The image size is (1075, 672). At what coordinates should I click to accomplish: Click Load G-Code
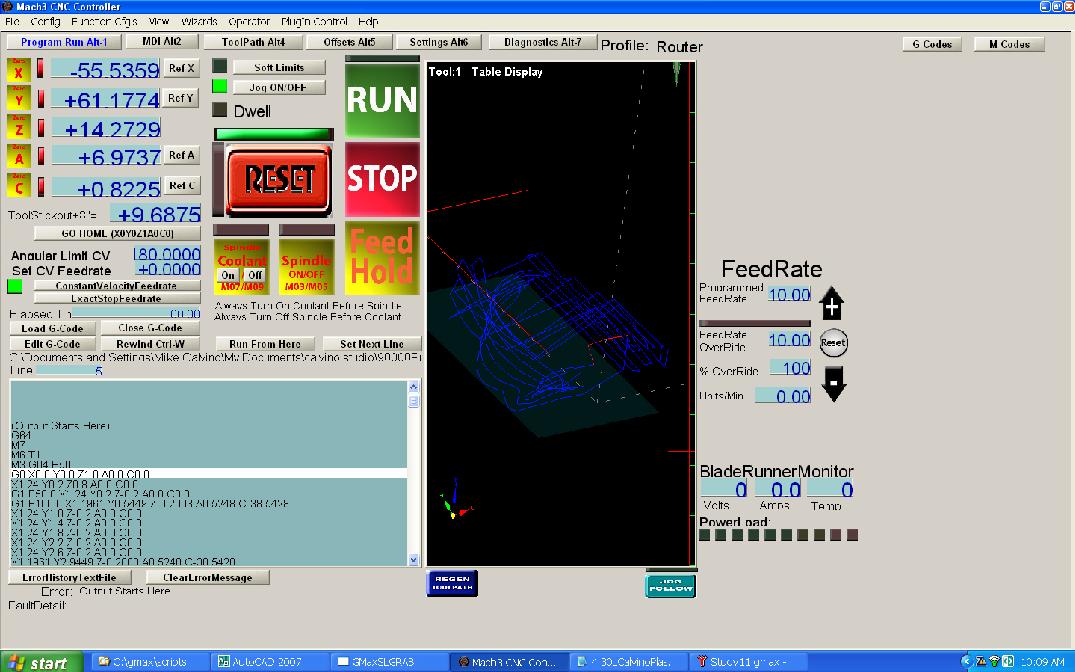click(x=52, y=328)
